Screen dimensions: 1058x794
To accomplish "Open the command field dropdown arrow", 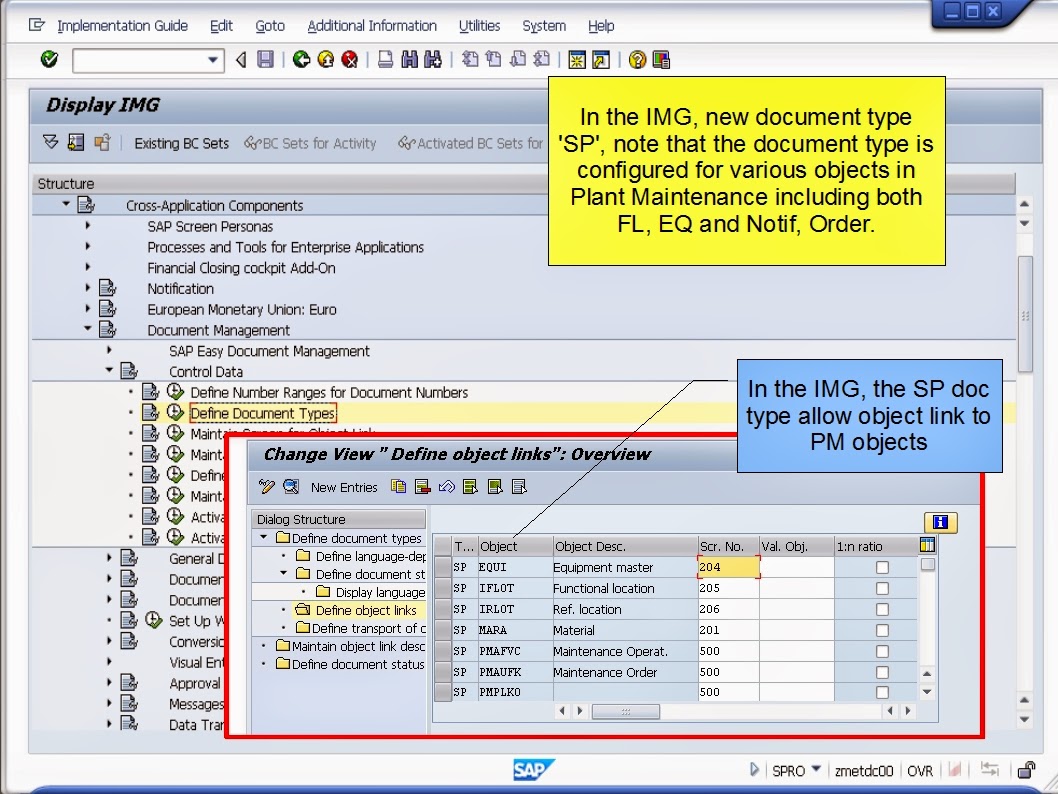I will (213, 59).
